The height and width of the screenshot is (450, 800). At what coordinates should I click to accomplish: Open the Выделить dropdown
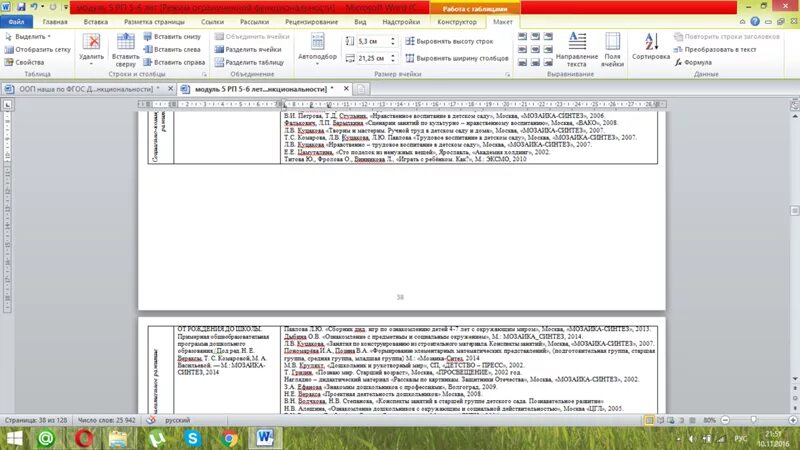28,37
